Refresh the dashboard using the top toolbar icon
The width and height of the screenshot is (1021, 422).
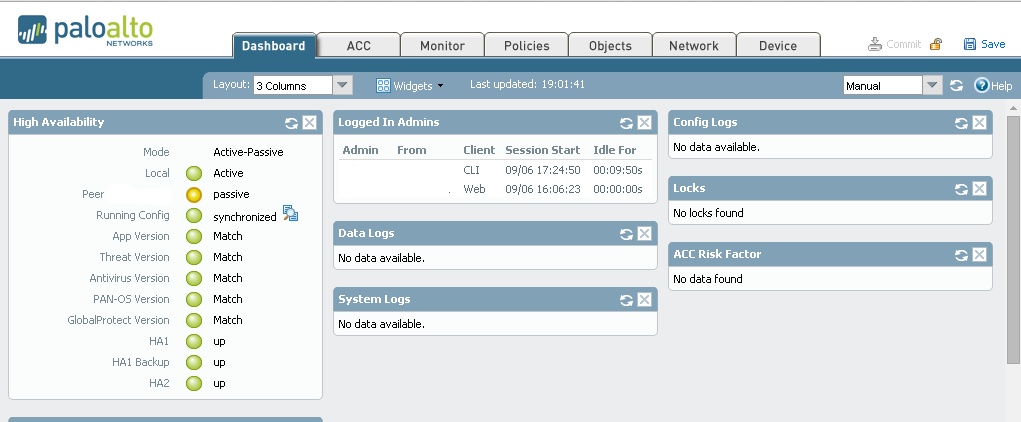point(956,85)
